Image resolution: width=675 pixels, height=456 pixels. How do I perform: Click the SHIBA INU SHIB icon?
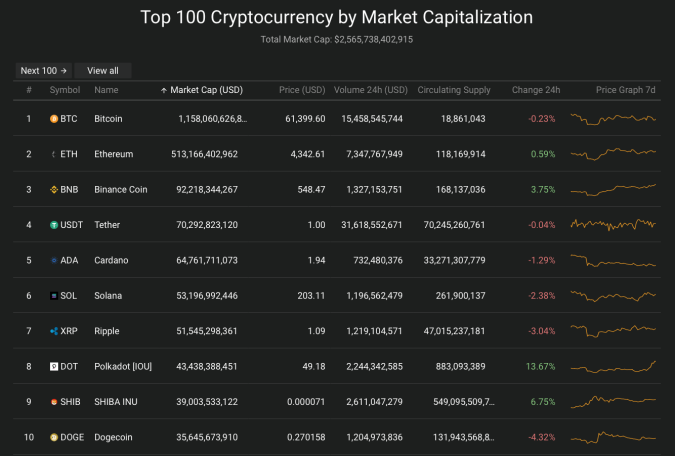point(54,402)
